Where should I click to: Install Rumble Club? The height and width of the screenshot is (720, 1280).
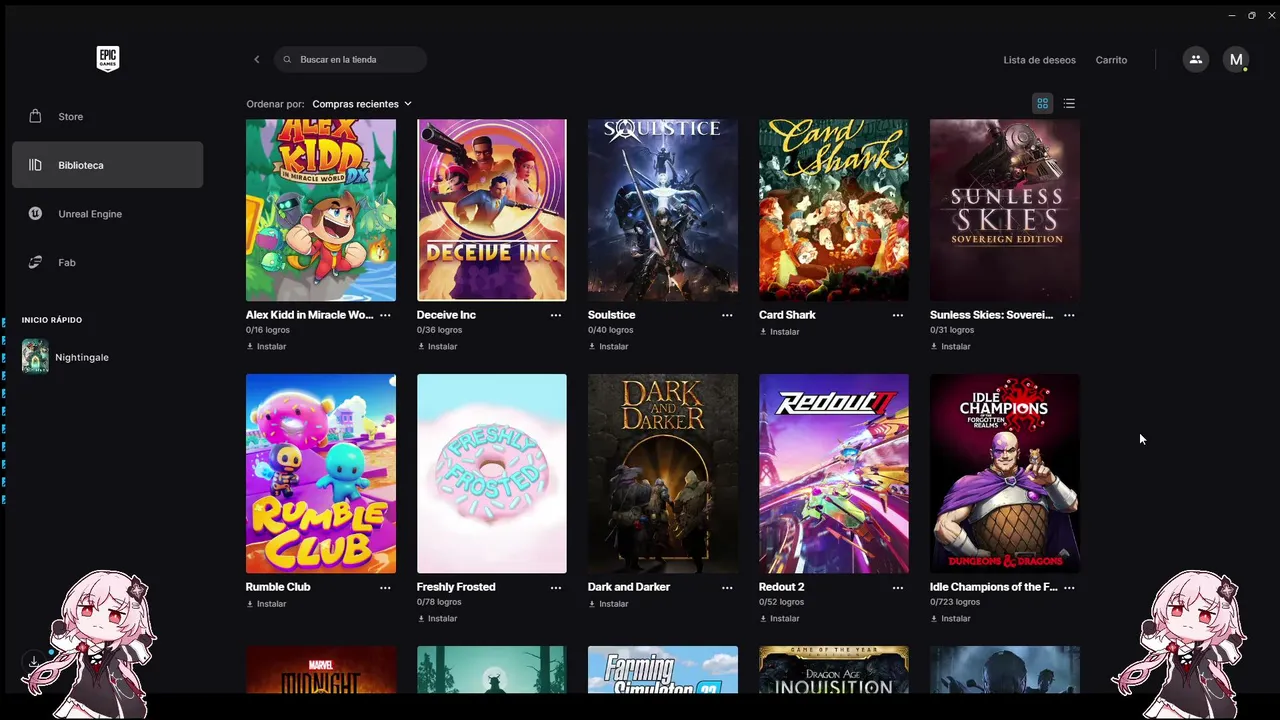pos(266,604)
